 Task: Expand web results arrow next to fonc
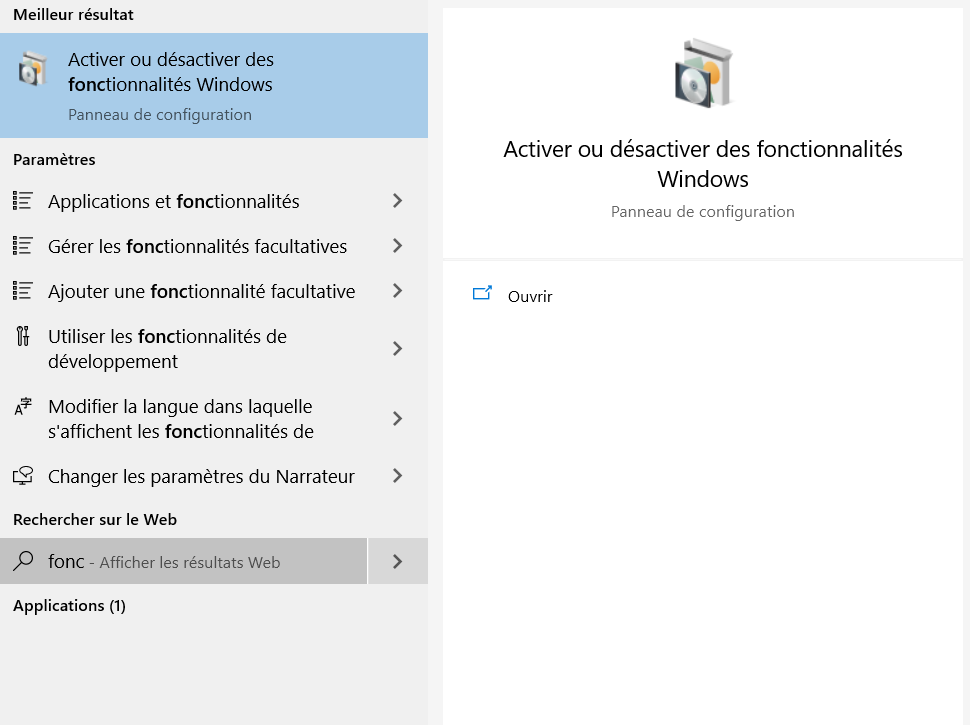click(398, 561)
